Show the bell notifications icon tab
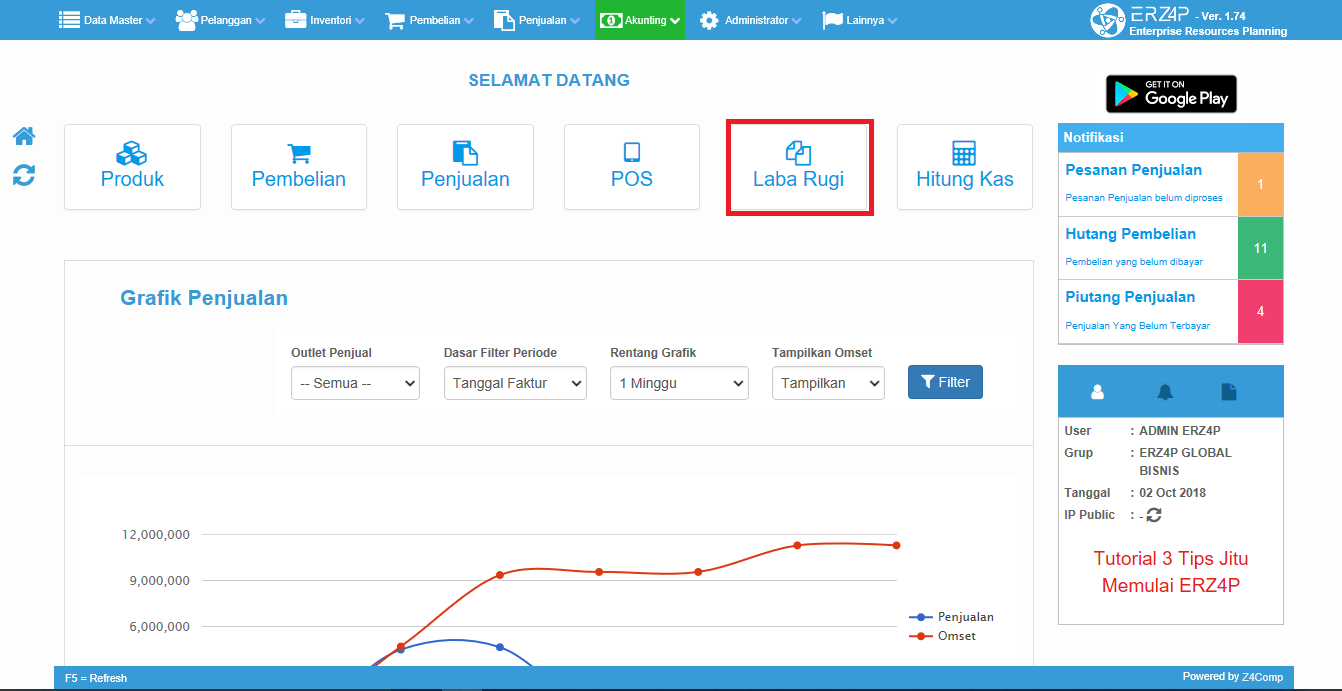The height and width of the screenshot is (691, 1342). click(1164, 392)
